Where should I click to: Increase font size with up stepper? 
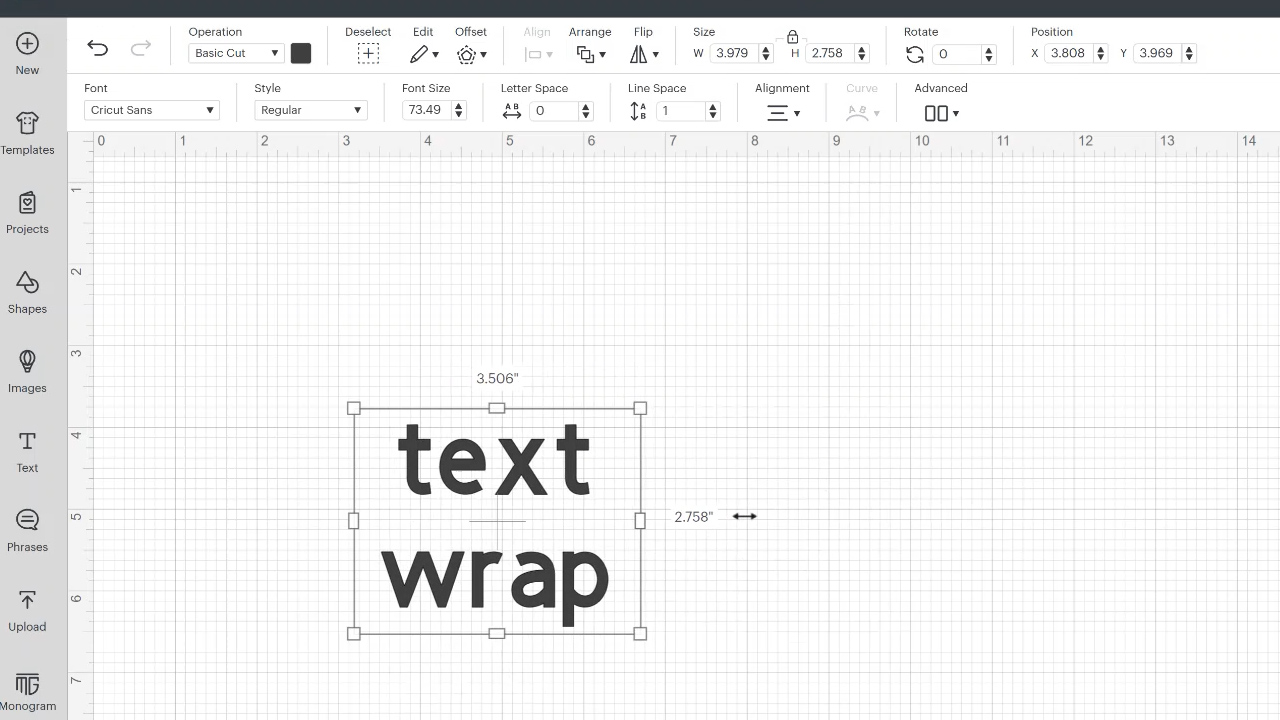(x=460, y=106)
